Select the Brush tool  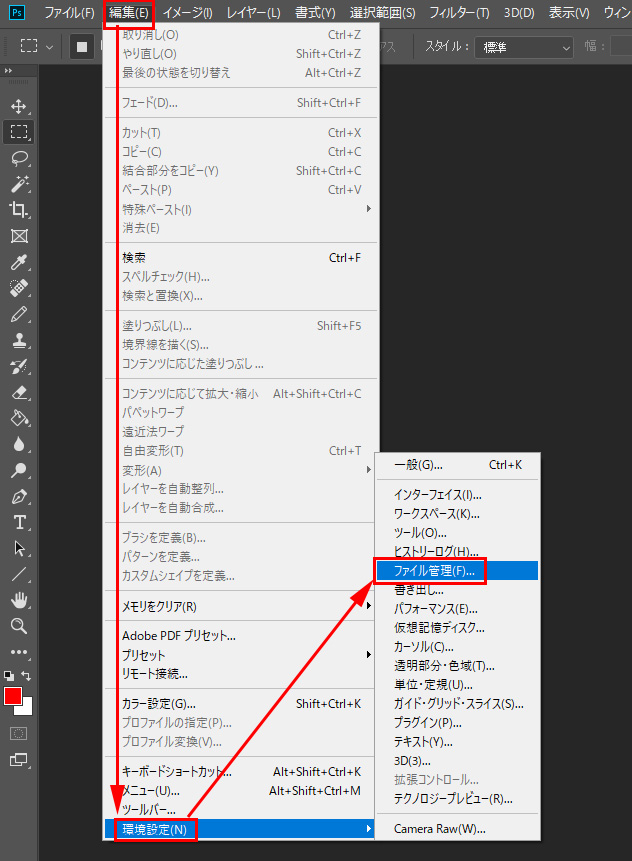pos(19,314)
